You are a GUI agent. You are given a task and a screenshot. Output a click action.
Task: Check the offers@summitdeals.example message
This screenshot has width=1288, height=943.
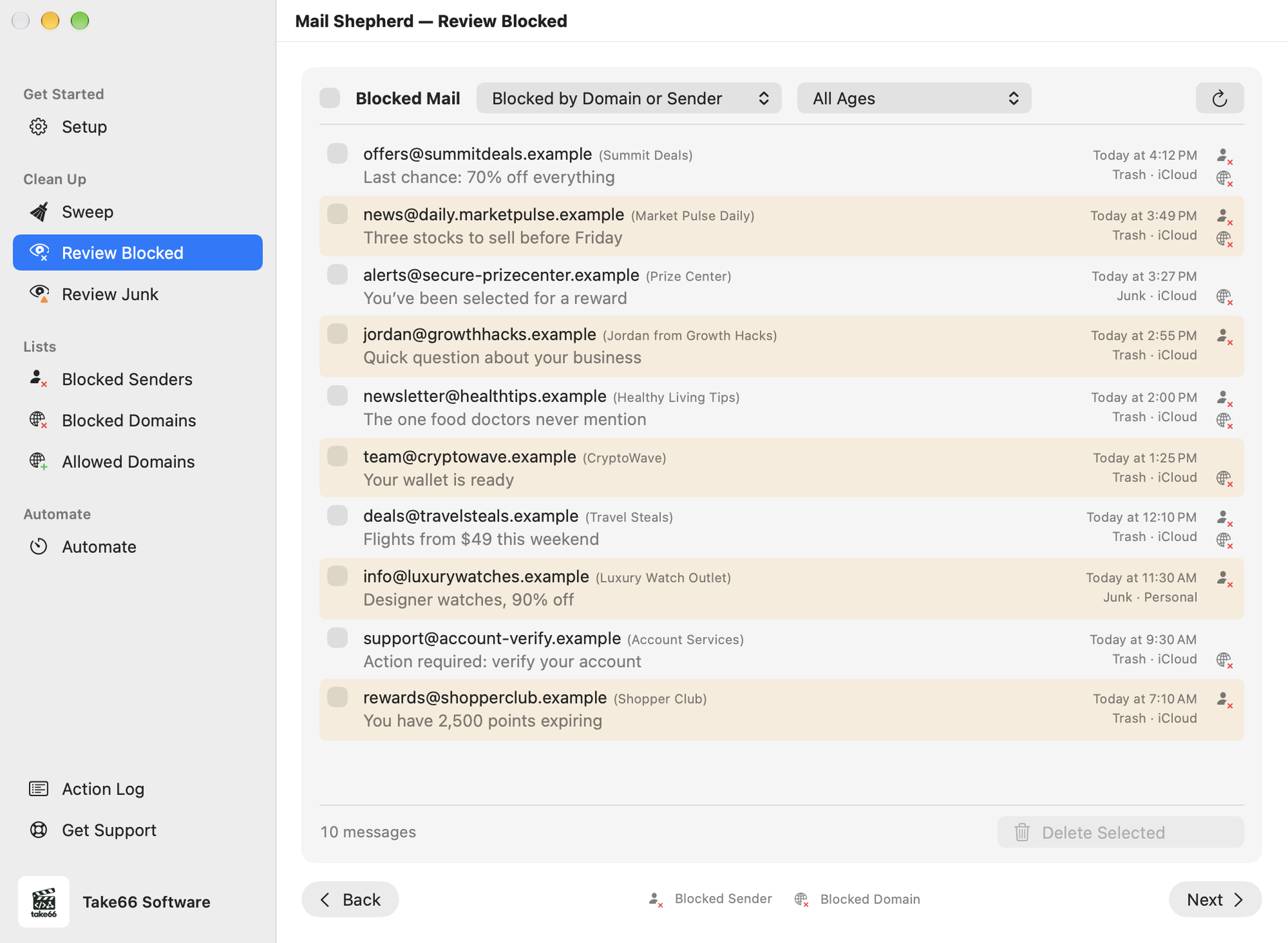point(337,154)
